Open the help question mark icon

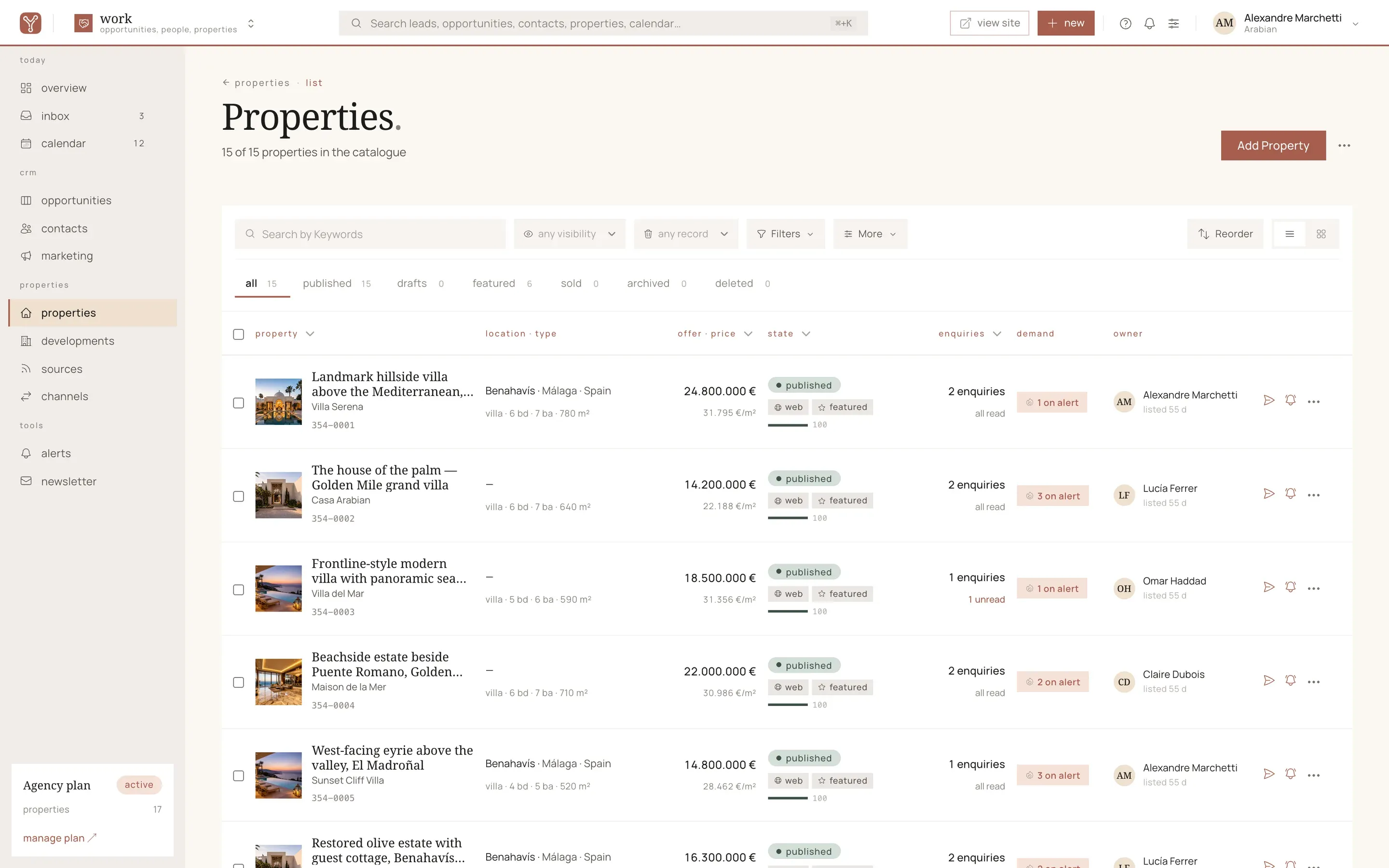tap(1125, 24)
